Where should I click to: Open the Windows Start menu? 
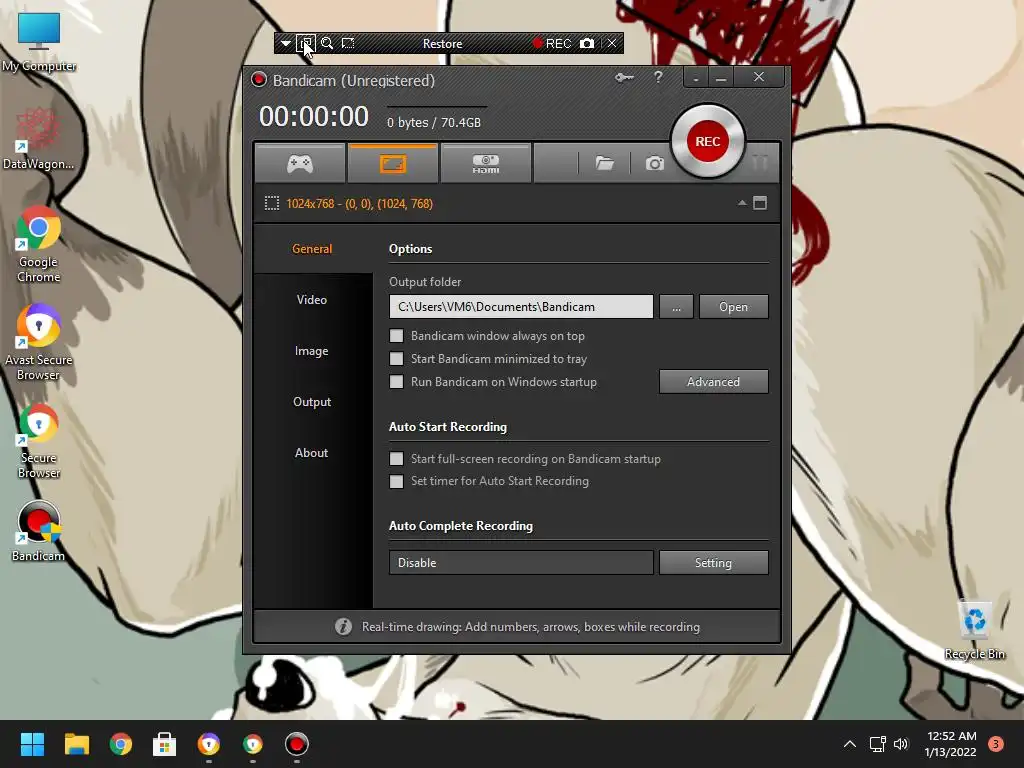[x=32, y=744]
